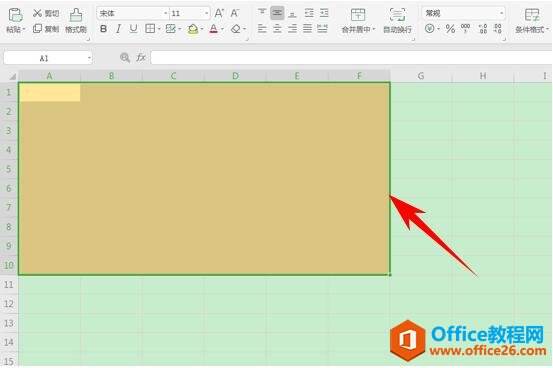Click the fill color bucket swatch
Viewport: 553px width, 368px height.
pyautogui.click(x=193, y=29)
